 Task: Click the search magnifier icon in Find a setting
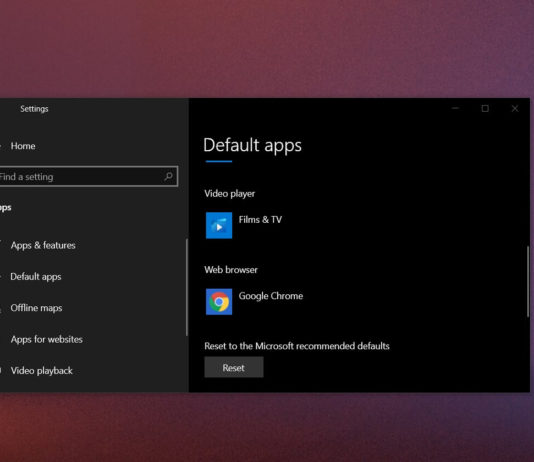pos(169,176)
